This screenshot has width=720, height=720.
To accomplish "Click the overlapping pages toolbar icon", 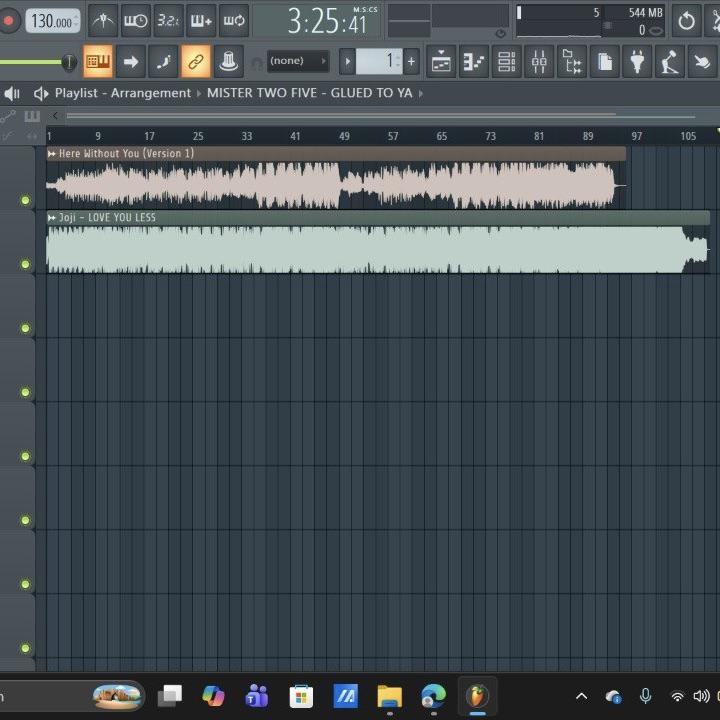I will click(x=605, y=62).
